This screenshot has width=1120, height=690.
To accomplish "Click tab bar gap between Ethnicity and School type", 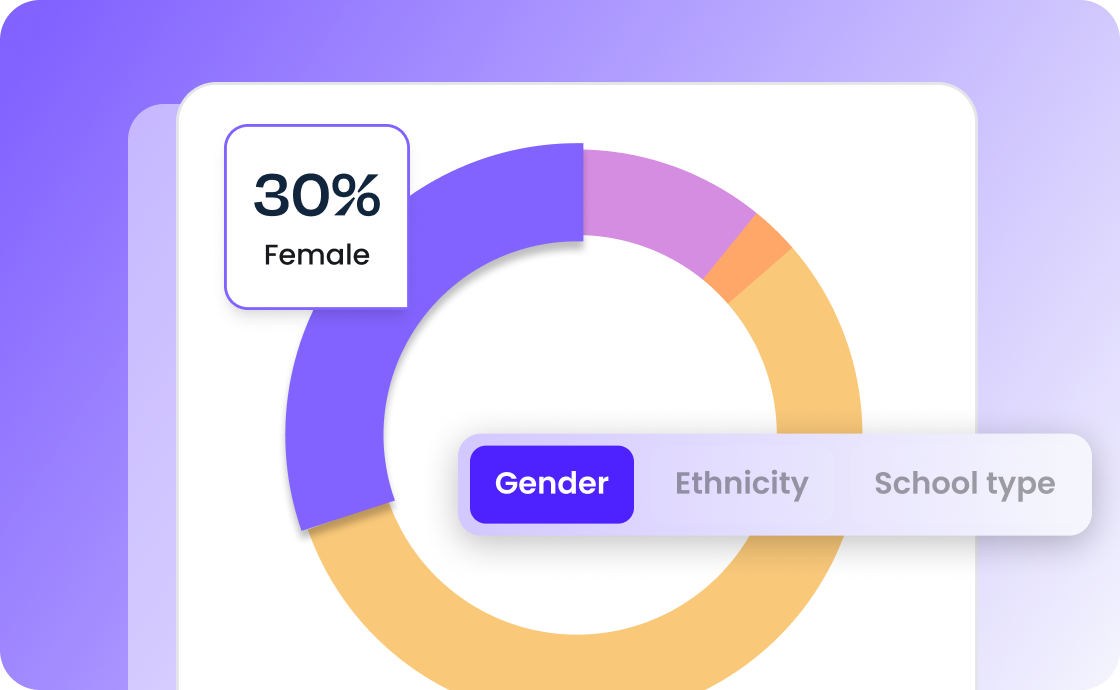I will [843, 484].
